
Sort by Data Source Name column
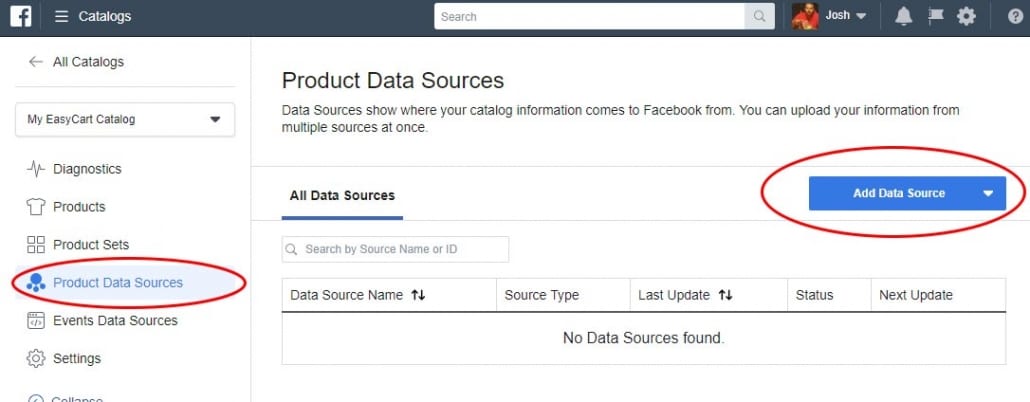418,295
